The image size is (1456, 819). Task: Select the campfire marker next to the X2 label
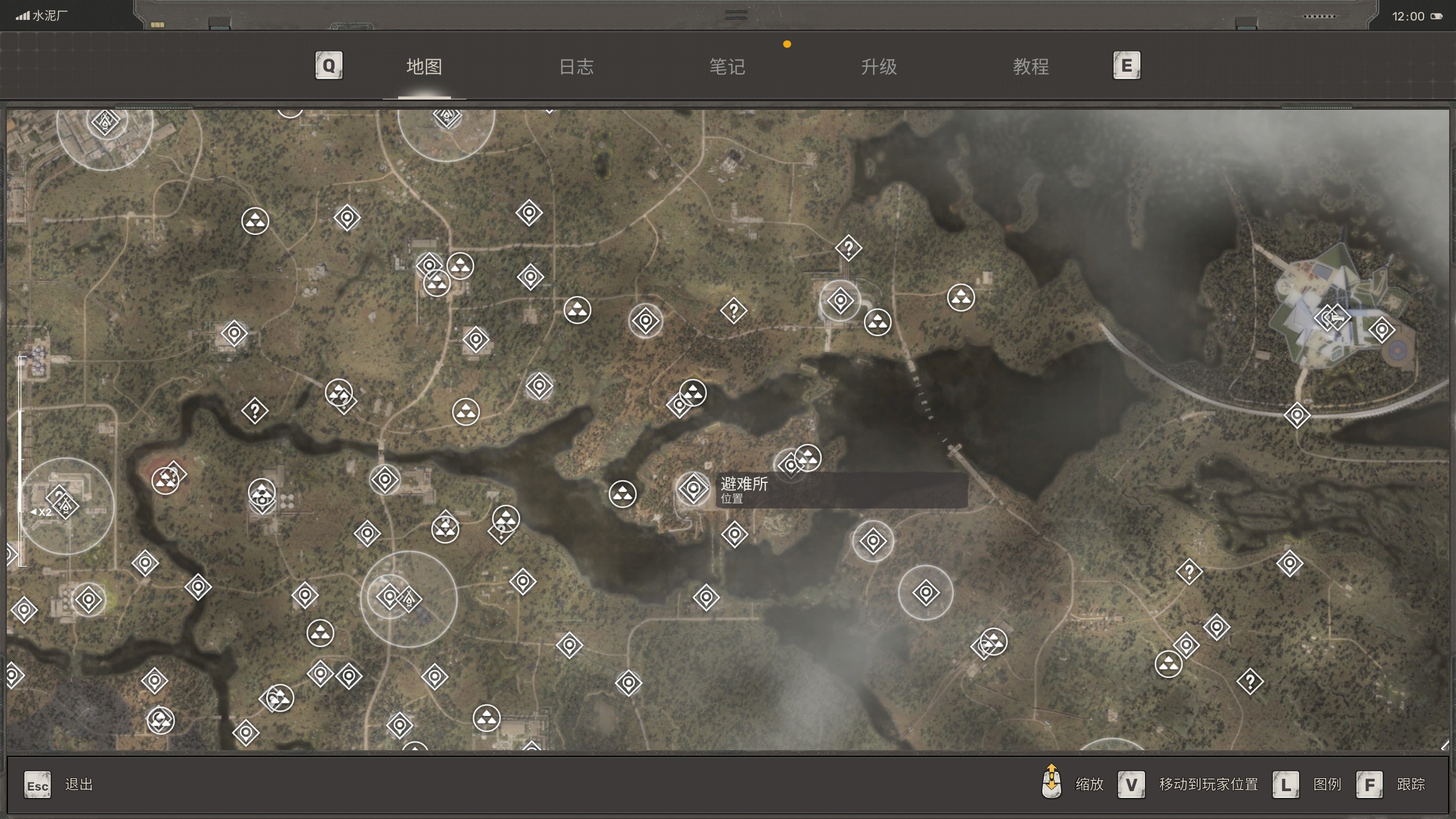[x=66, y=506]
